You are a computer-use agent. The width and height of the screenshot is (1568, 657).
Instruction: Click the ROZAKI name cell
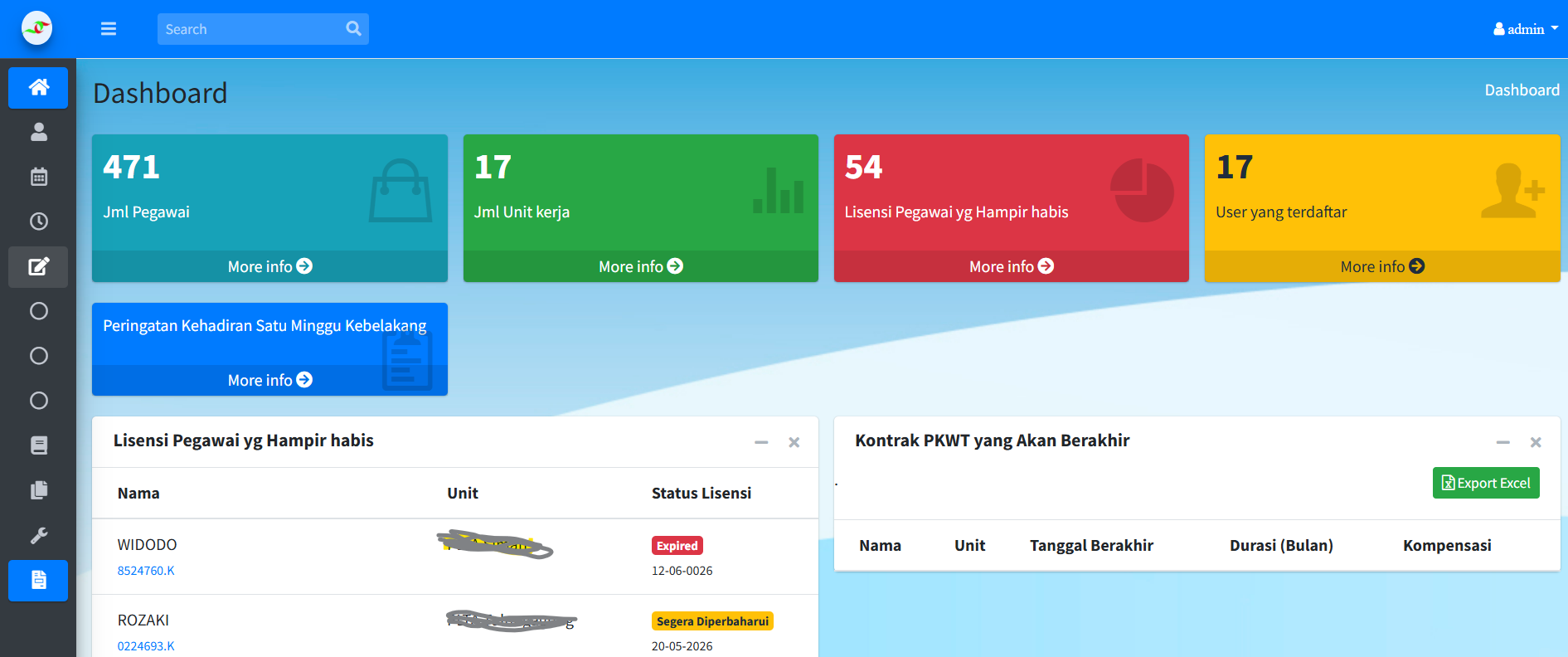click(143, 620)
